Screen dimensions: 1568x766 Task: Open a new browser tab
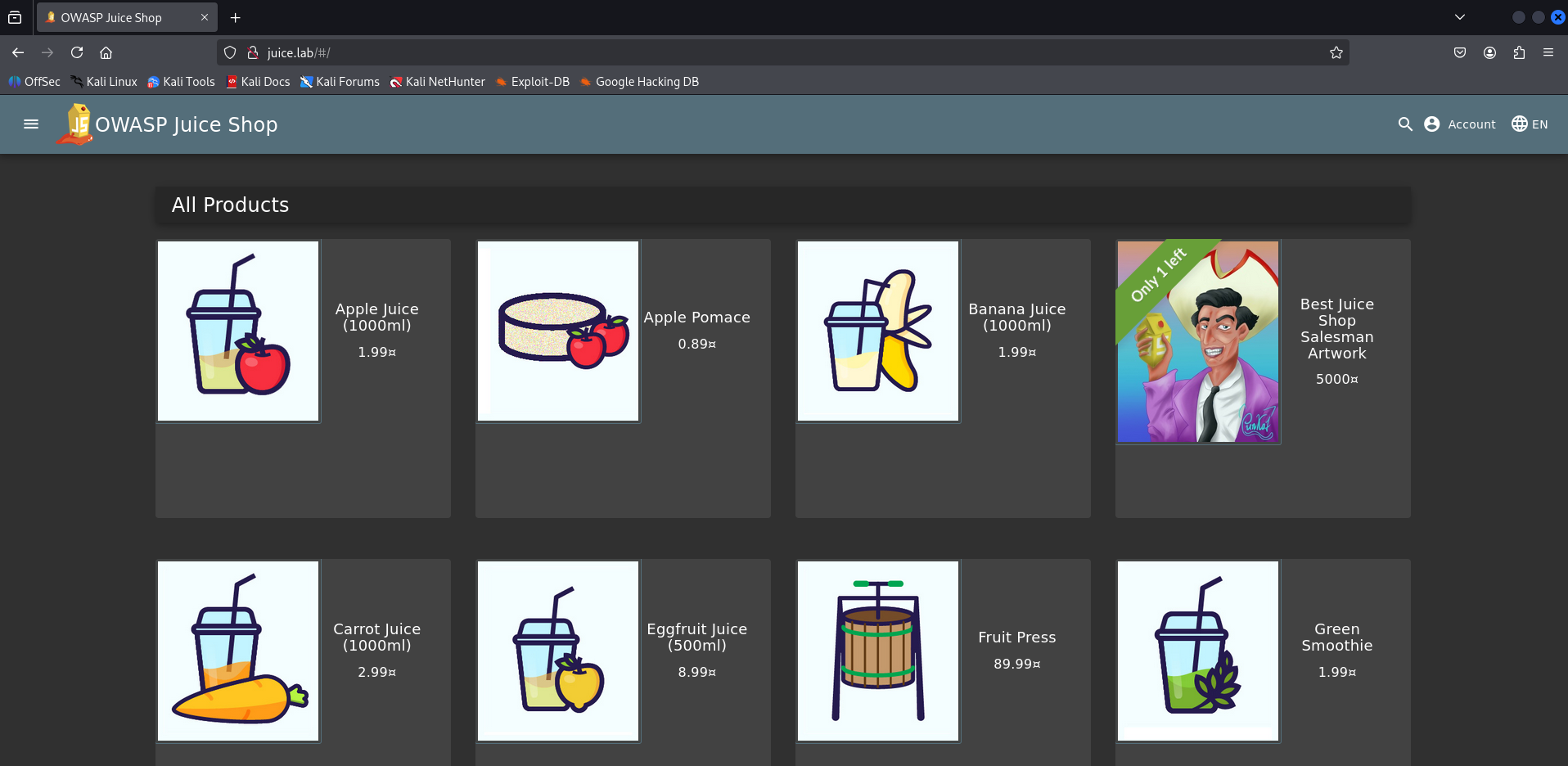click(x=236, y=17)
